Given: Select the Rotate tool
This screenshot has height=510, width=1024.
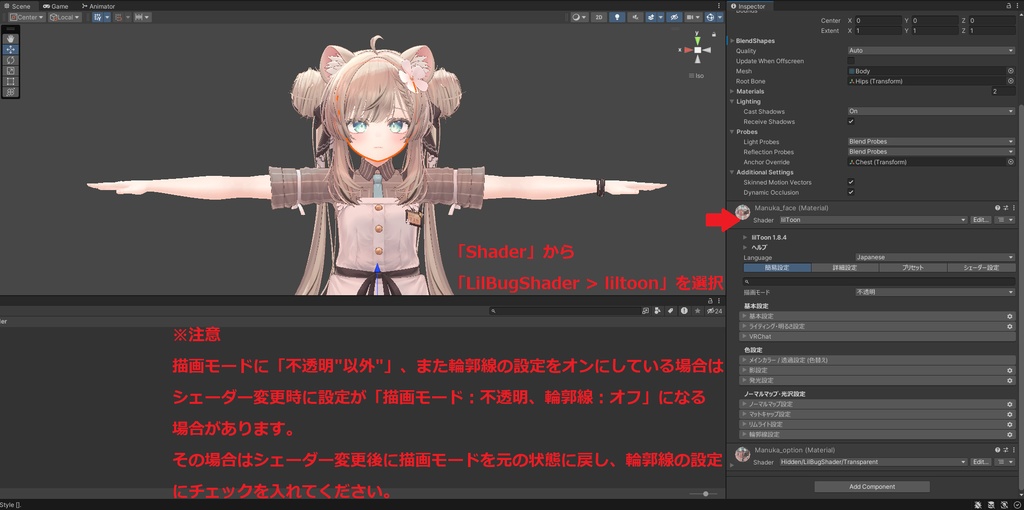Looking at the screenshot, I should click(x=11, y=60).
